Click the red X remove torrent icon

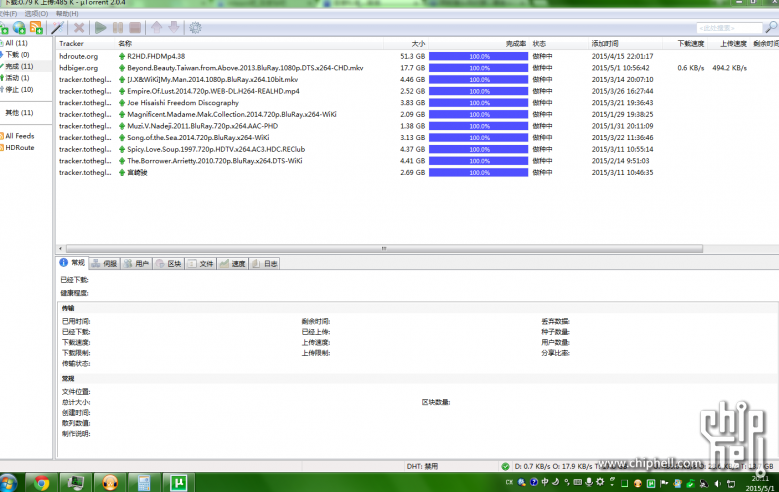[79, 28]
